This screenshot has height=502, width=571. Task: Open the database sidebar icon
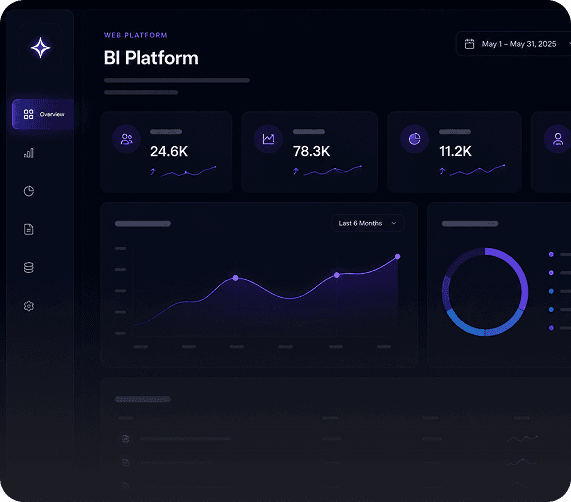[x=29, y=268]
